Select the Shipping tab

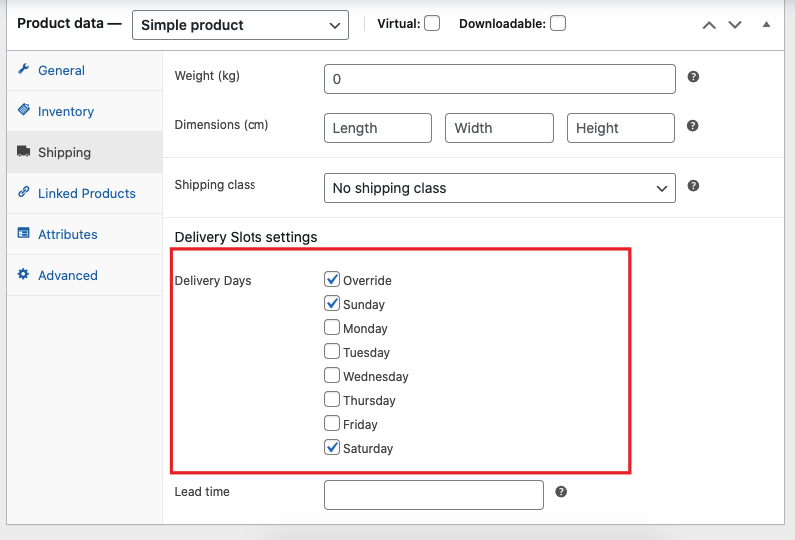[85, 152]
